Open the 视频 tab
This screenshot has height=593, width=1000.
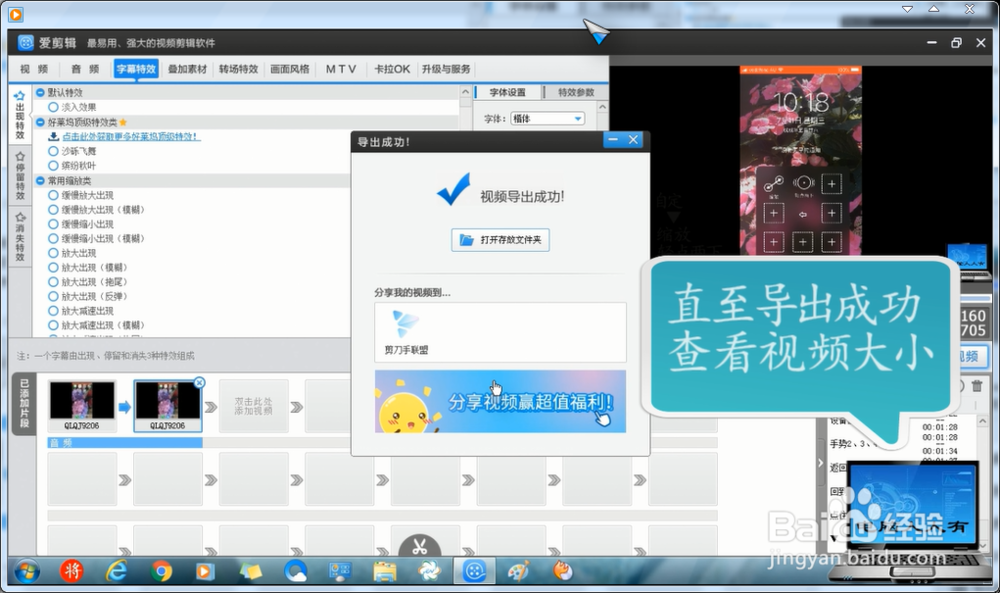[34, 69]
